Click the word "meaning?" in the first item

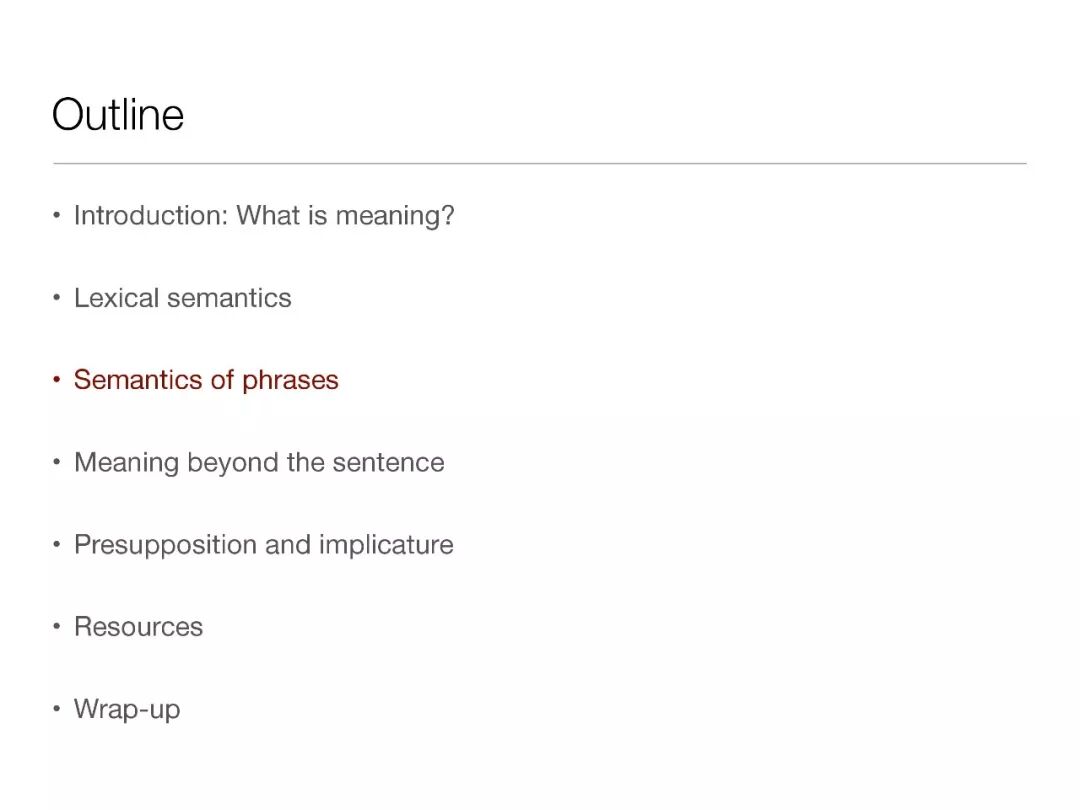click(x=395, y=216)
